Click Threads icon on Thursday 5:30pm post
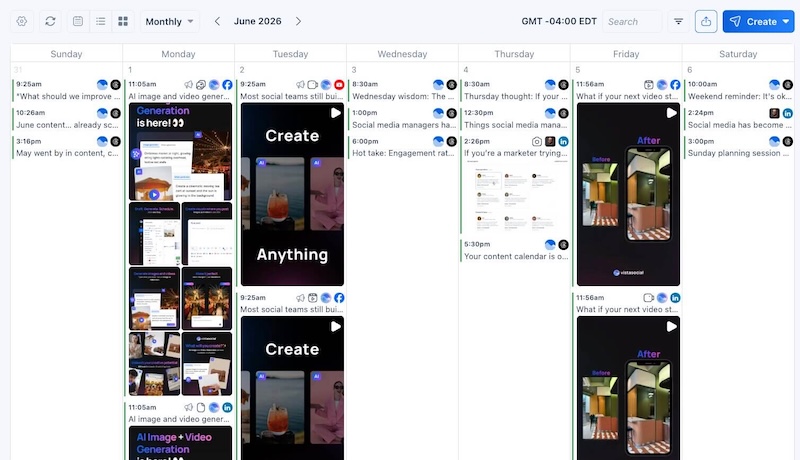 (563, 245)
